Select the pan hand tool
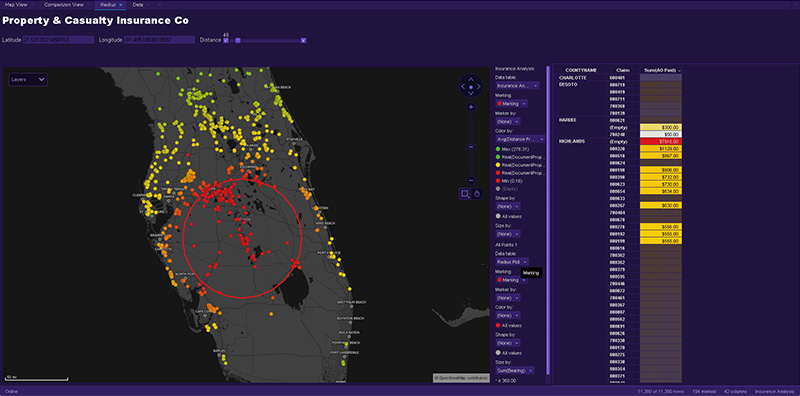The width and height of the screenshot is (800, 396). point(477,193)
